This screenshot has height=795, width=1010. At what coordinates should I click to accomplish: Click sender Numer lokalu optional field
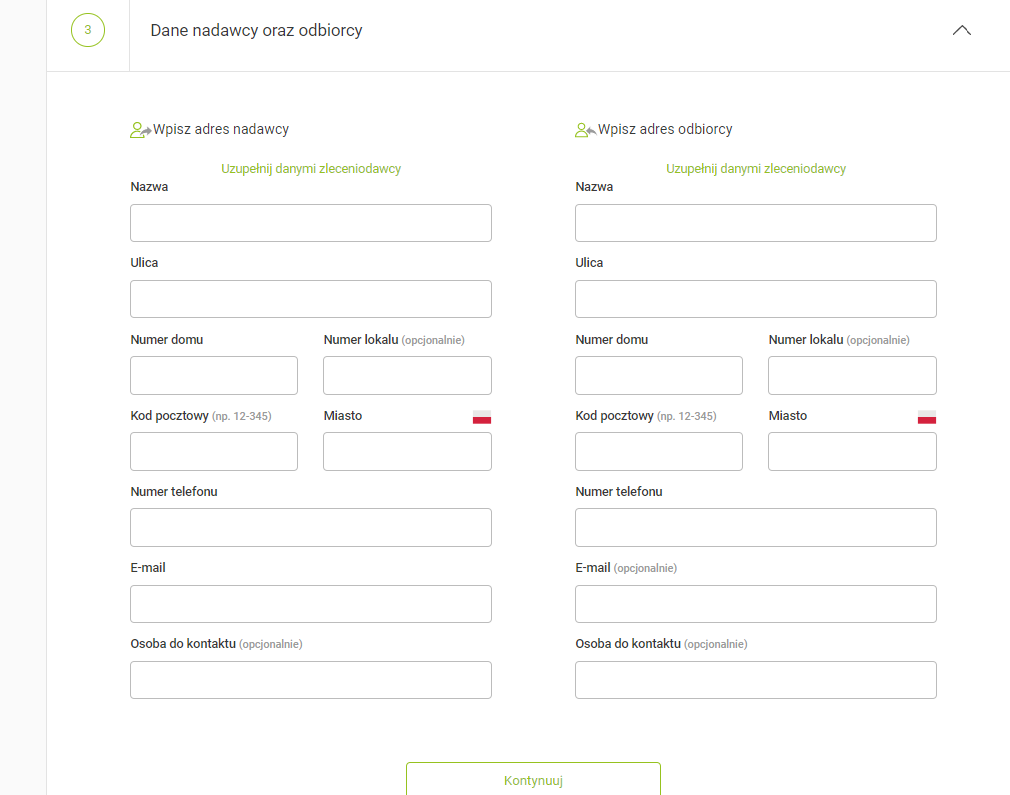(407, 375)
